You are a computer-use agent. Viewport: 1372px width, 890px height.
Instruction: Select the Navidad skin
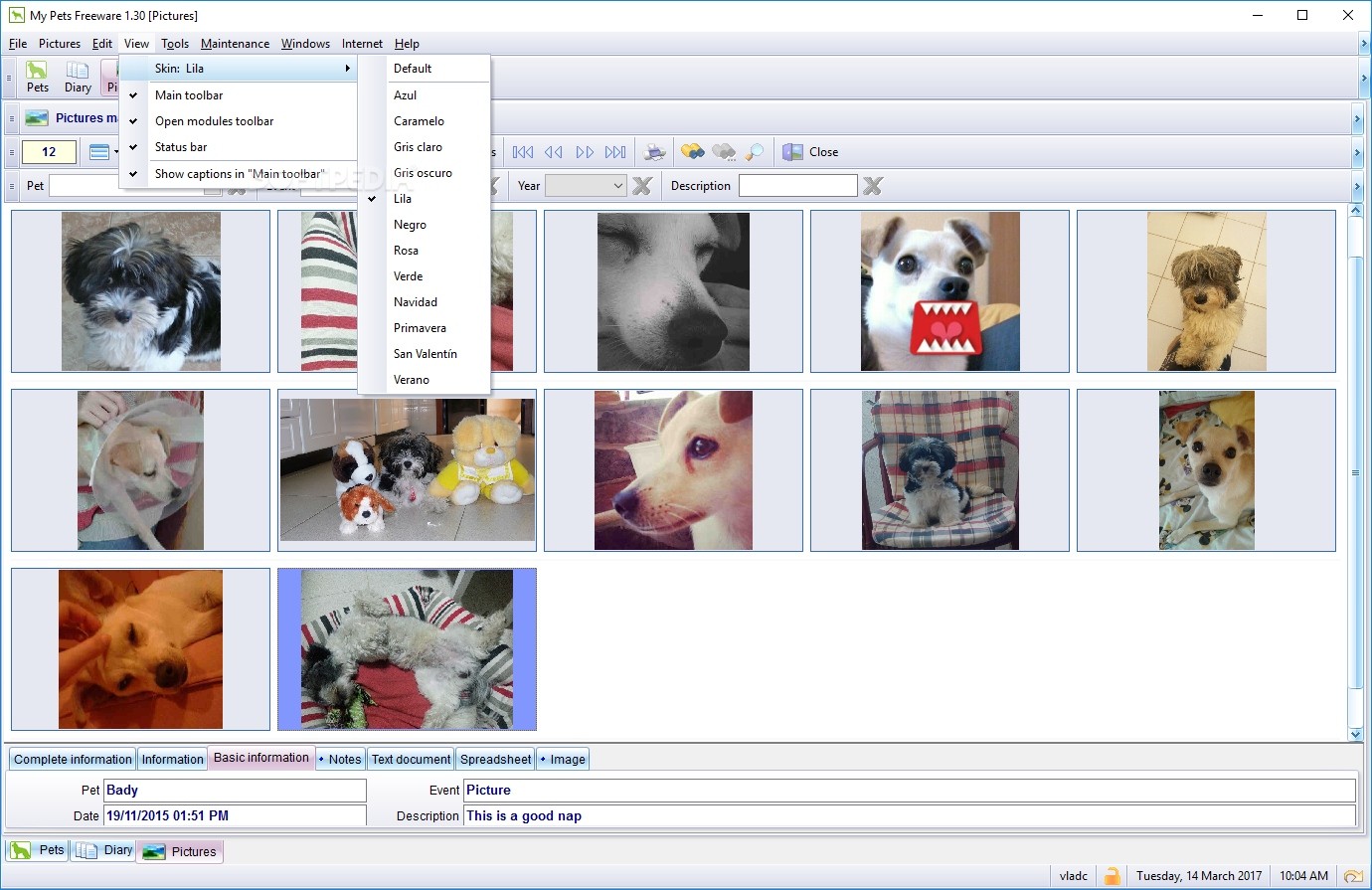pos(425,302)
